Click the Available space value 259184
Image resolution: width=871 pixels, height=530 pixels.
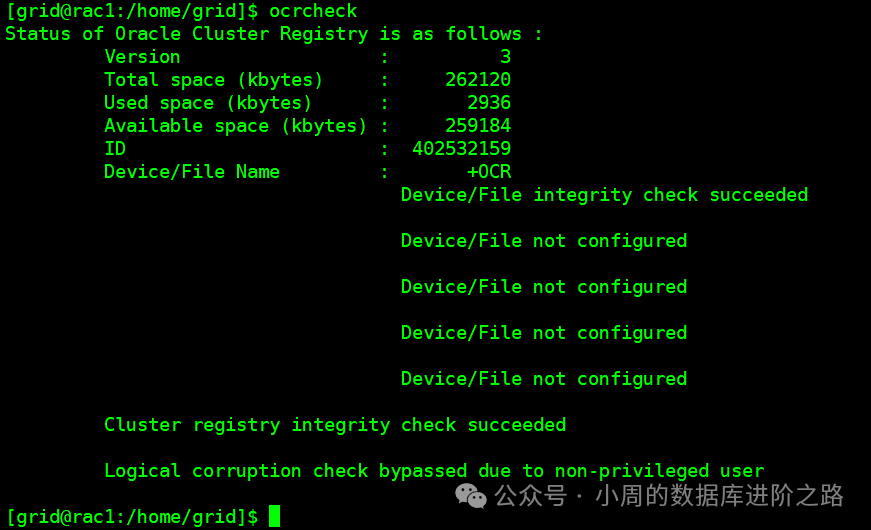[478, 126]
